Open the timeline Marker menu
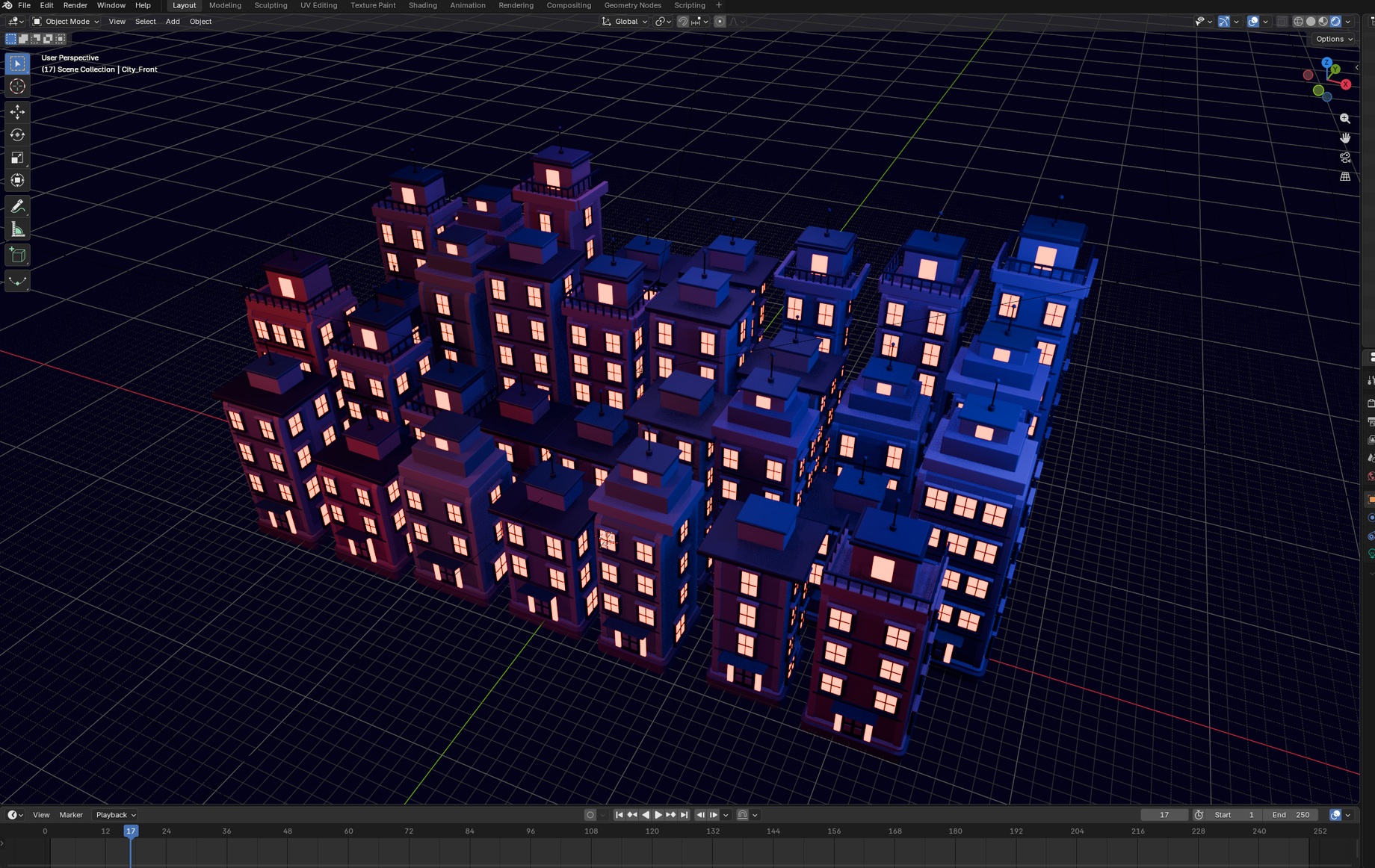This screenshot has width=1375, height=868. pos(71,815)
